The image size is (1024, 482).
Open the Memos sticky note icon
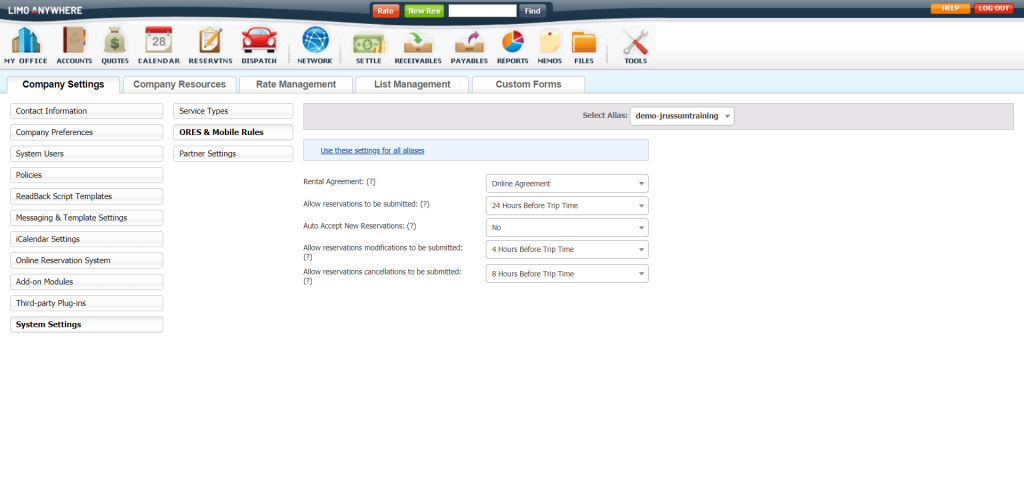point(550,42)
